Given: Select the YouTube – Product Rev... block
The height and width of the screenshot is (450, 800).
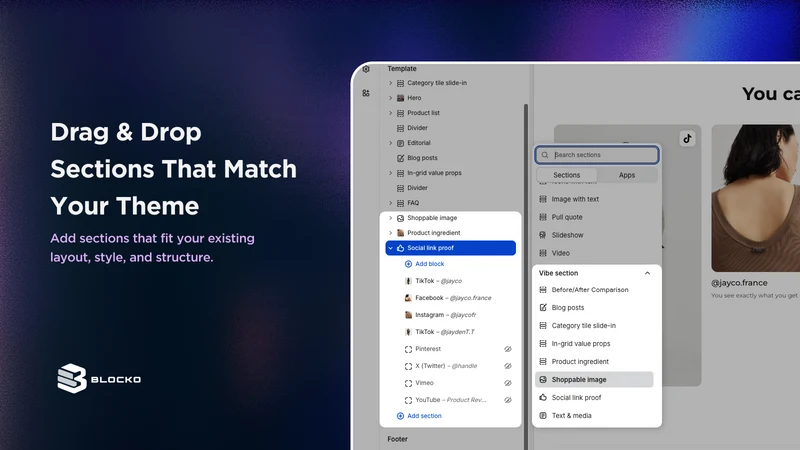Looking at the screenshot, I should (451, 400).
